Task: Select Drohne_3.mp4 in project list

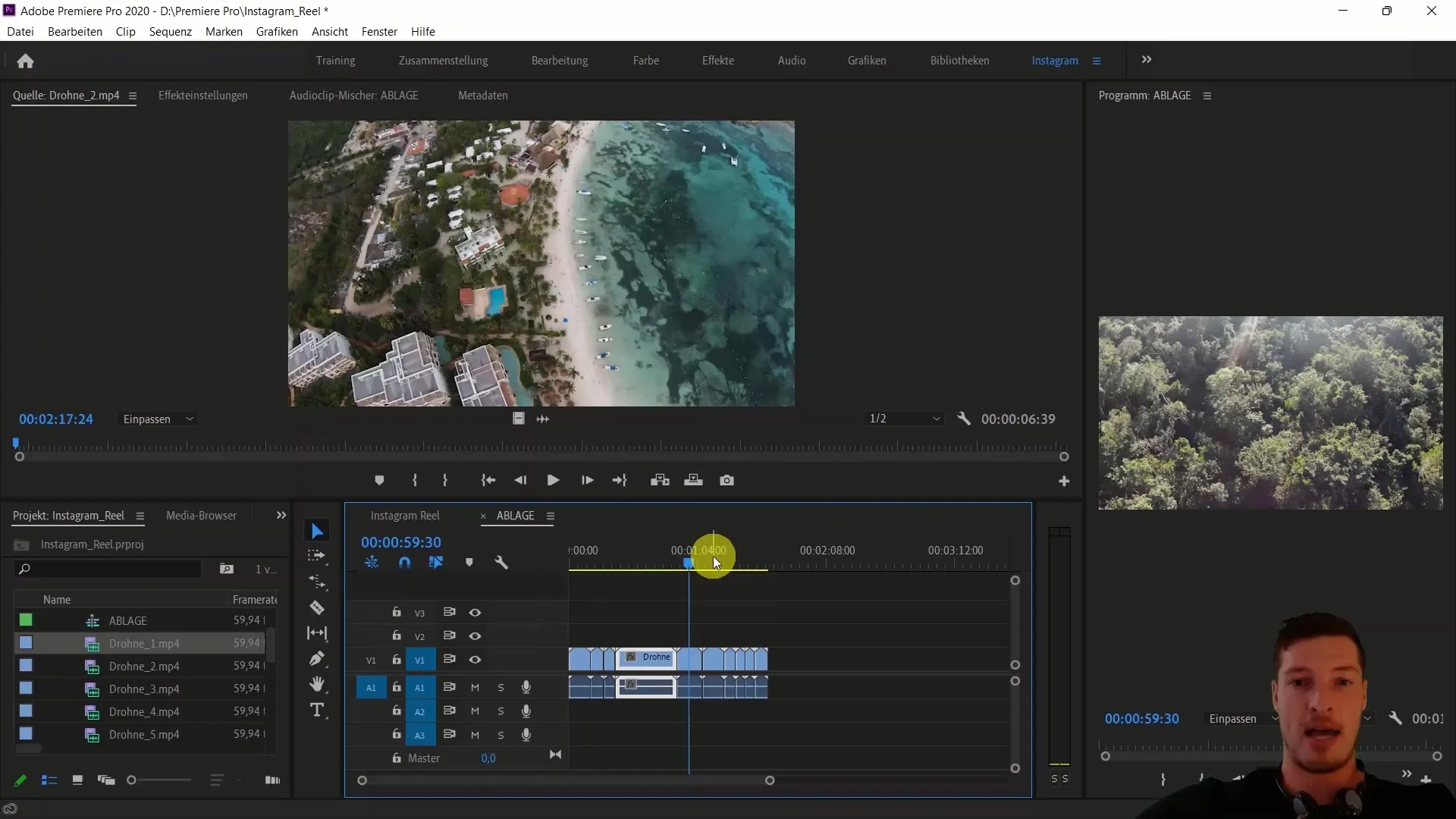Action: 144,689
